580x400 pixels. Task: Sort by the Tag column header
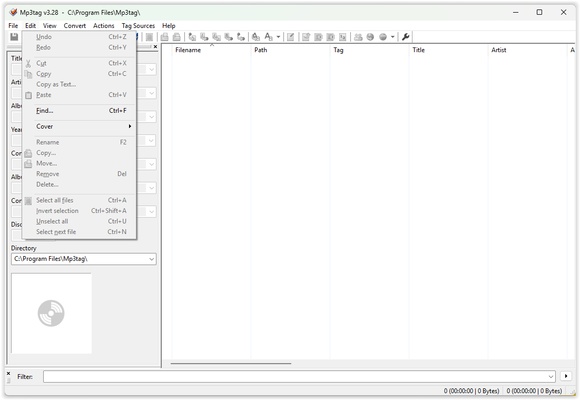[x=370, y=50]
